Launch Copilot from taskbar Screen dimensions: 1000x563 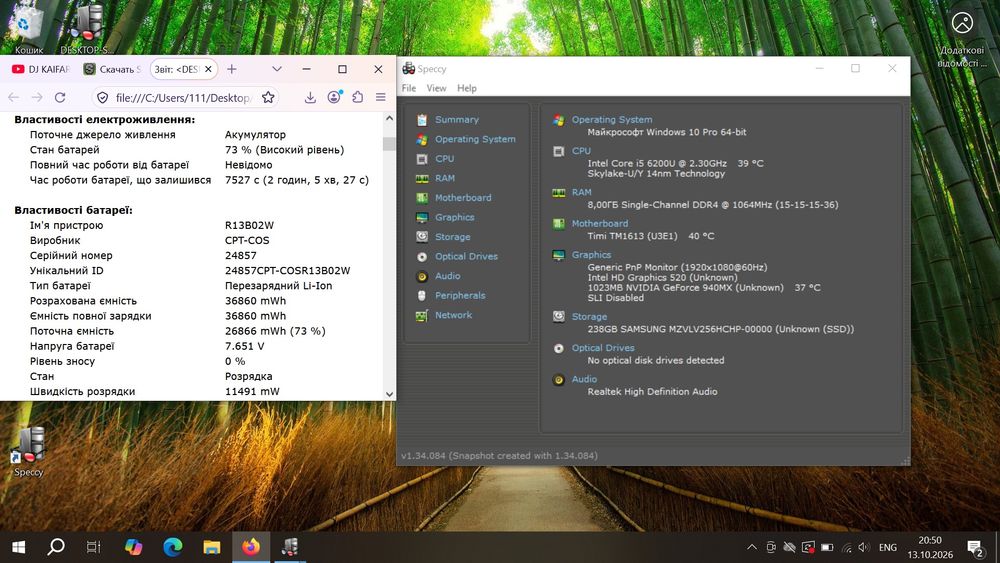(133, 547)
